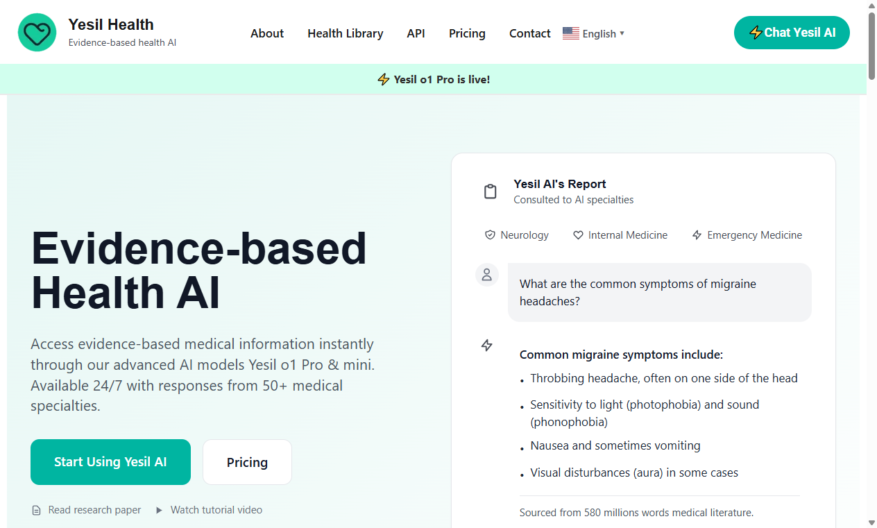The image size is (877, 528).
Task: Click the white Pricing button under the headline
Action: pos(247,462)
